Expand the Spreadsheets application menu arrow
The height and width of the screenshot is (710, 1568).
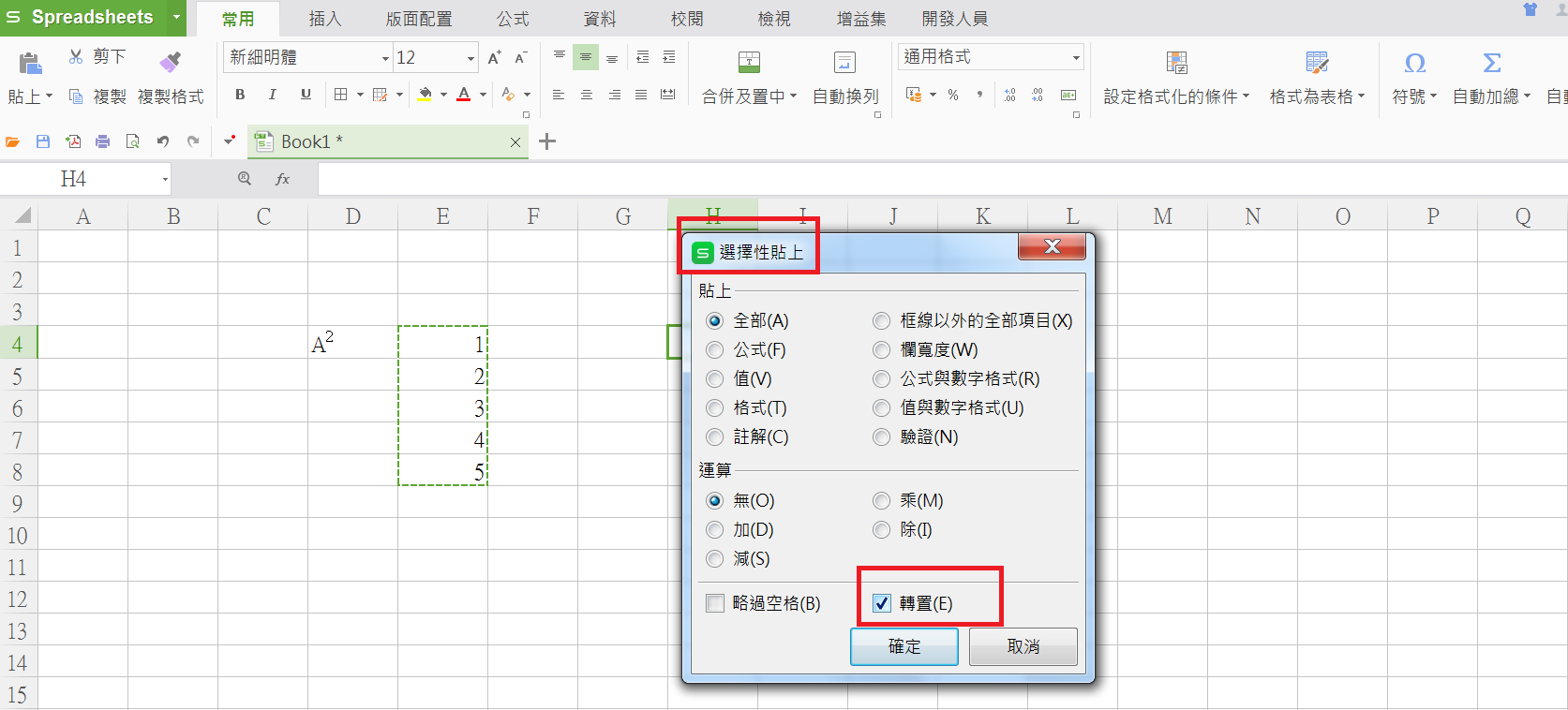(x=176, y=18)
